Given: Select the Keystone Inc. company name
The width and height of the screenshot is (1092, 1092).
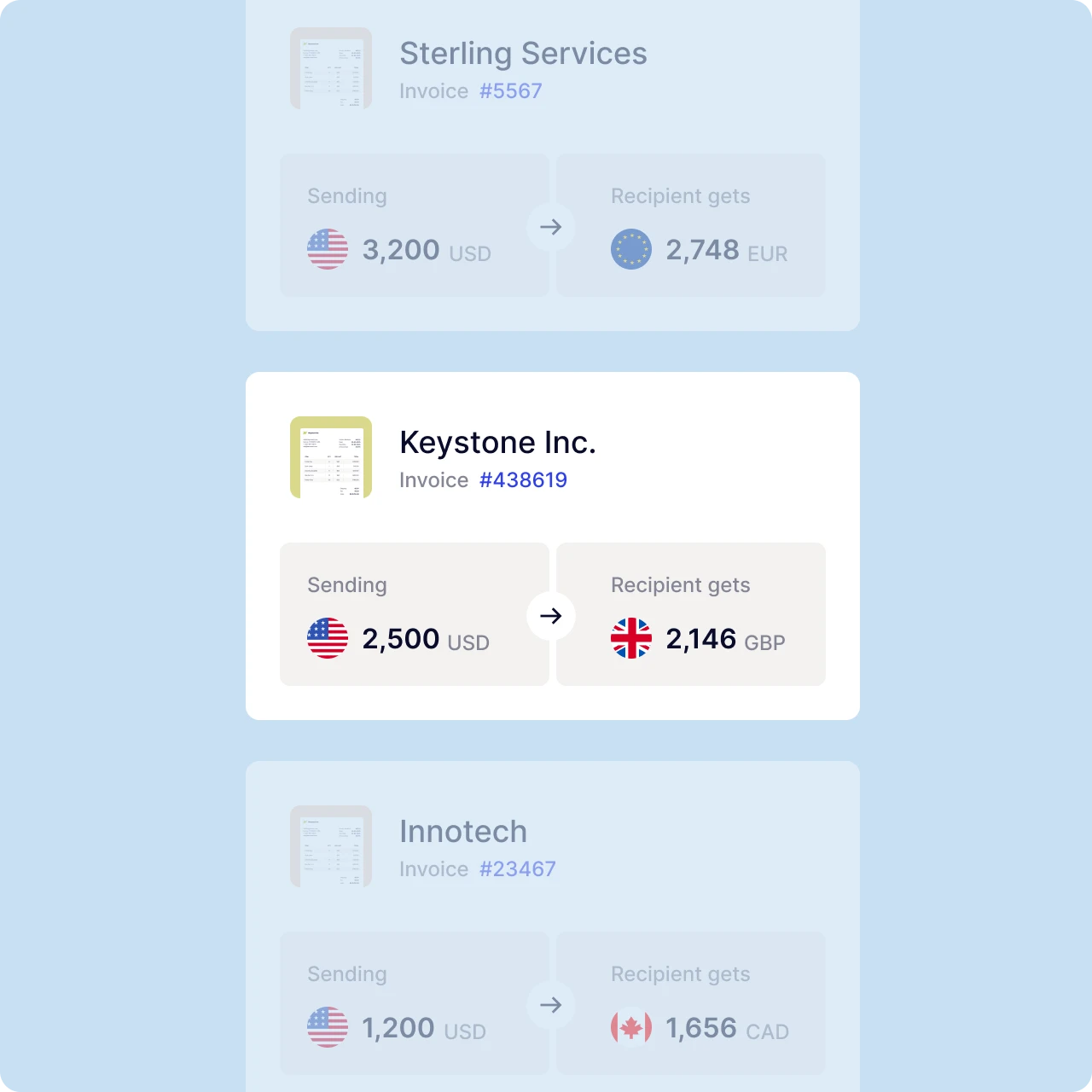Looking at the screenshot, I should [x=497, y=443].
